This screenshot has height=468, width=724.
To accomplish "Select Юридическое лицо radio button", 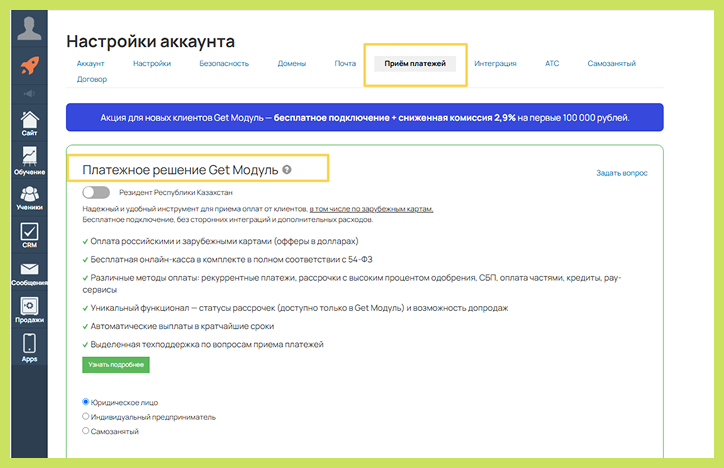I will click(x=85, y=402).
